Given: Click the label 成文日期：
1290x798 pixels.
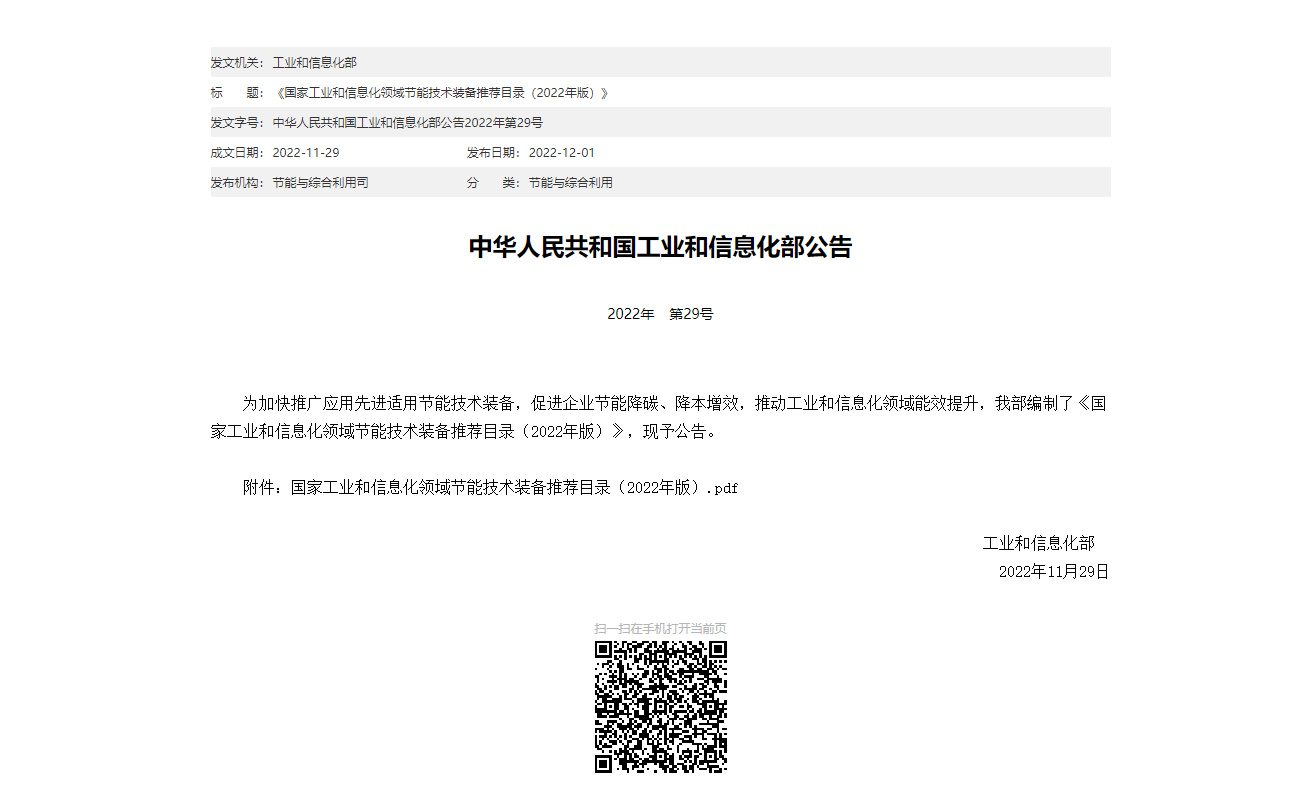Looking at the screenshot, I should pyautogui.click(x=238, y=153).
